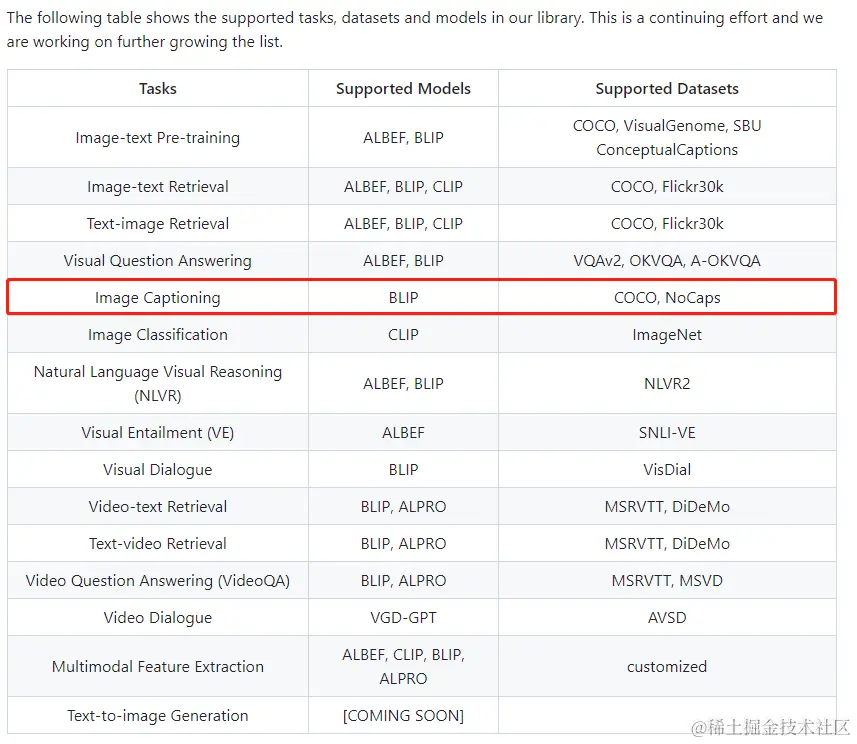Click "ALBEF, BLIP" in Image-text Pre-training row
This screenshot has height=744, width=857.
click(x=403, y=137)
